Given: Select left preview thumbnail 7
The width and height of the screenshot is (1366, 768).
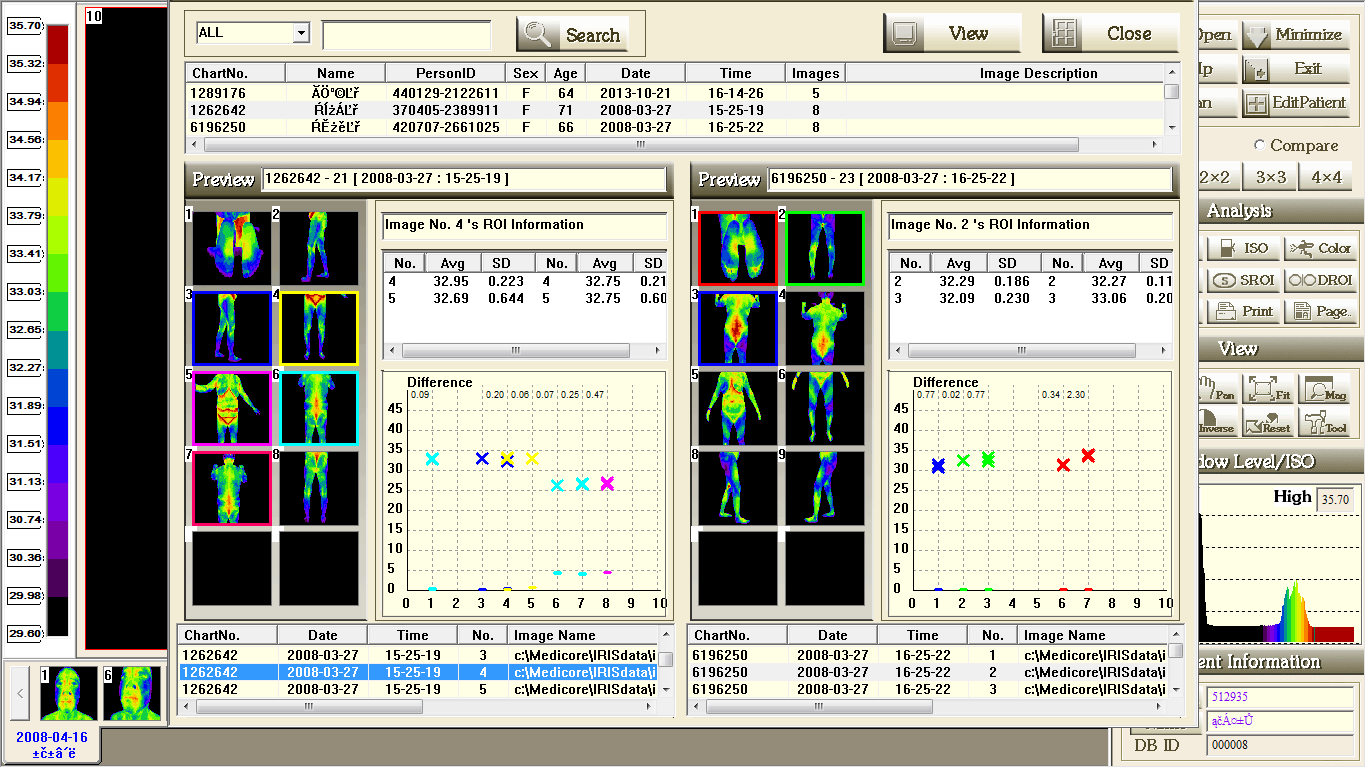Looking at the screenshot, I should pyautogui.click(x=231, y=488).
